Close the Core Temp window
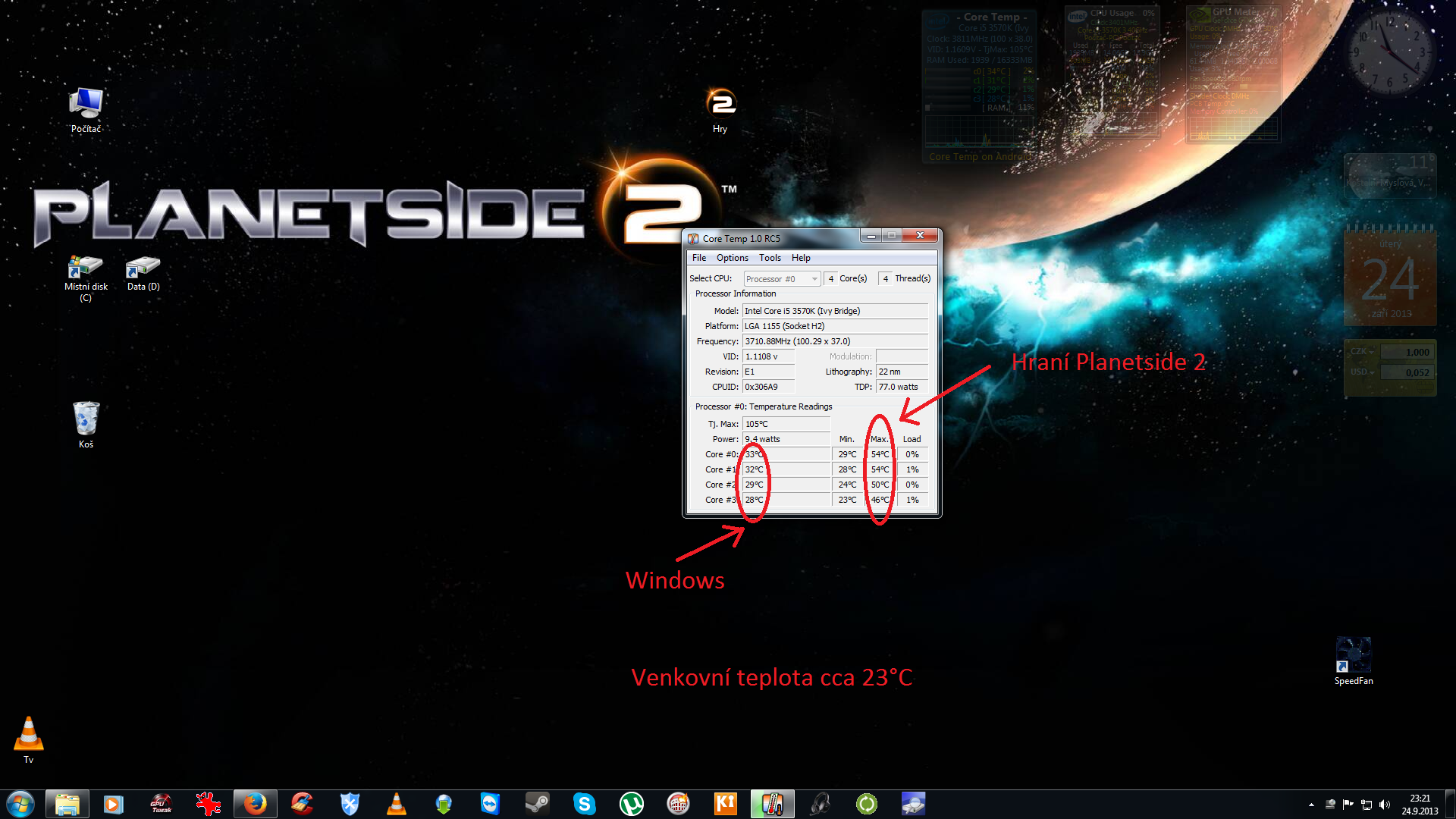The image size is (1456, 819). click(x=920, y=236)
